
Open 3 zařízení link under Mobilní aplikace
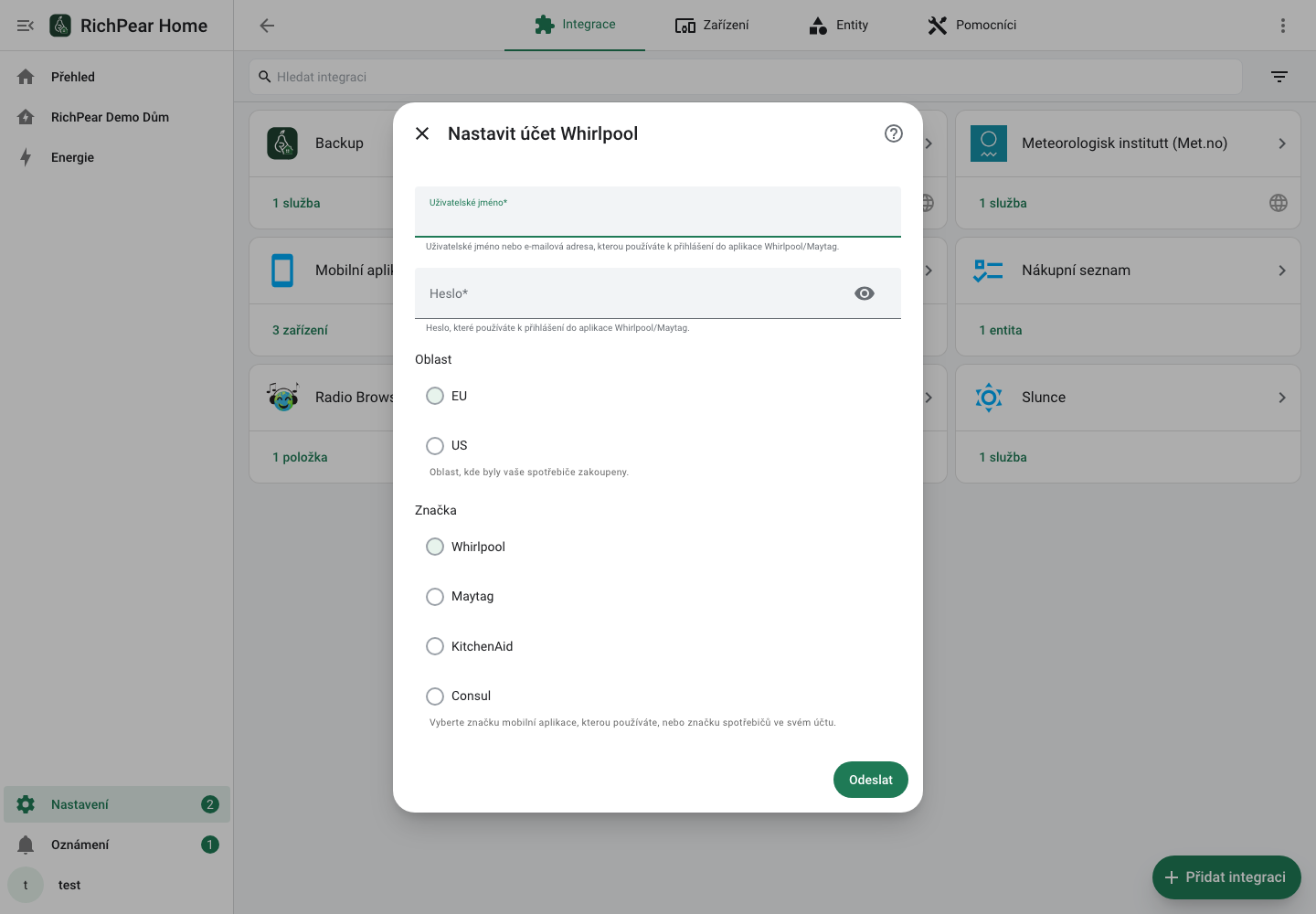coord(300,330)
